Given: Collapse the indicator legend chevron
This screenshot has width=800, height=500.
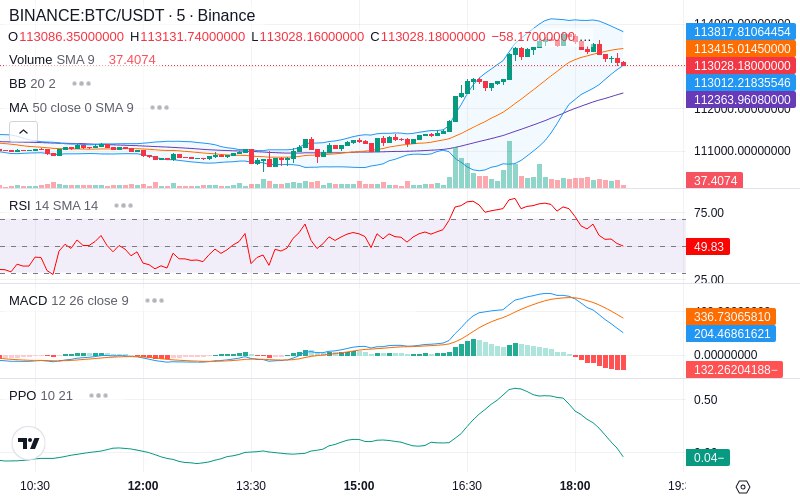Looking at the screenshot, I should (23, 132).
